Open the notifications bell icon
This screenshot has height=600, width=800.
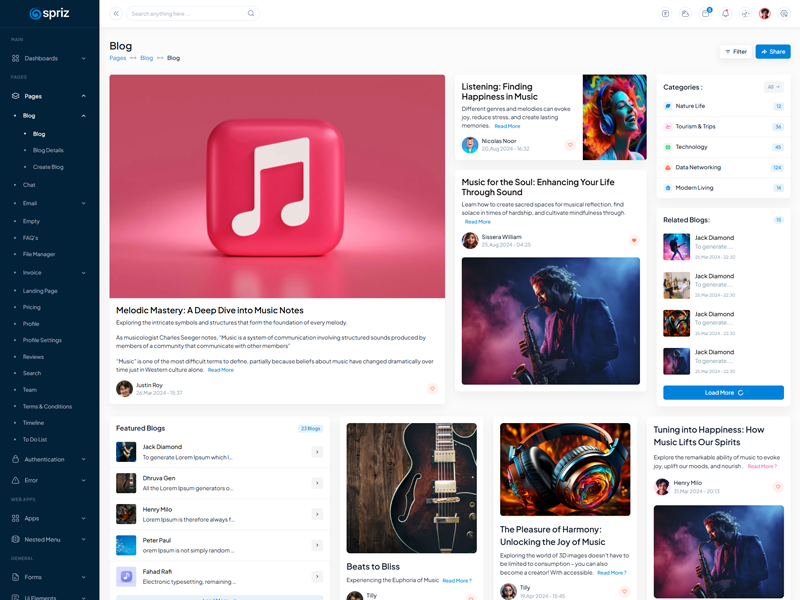(x=725, y=14)
